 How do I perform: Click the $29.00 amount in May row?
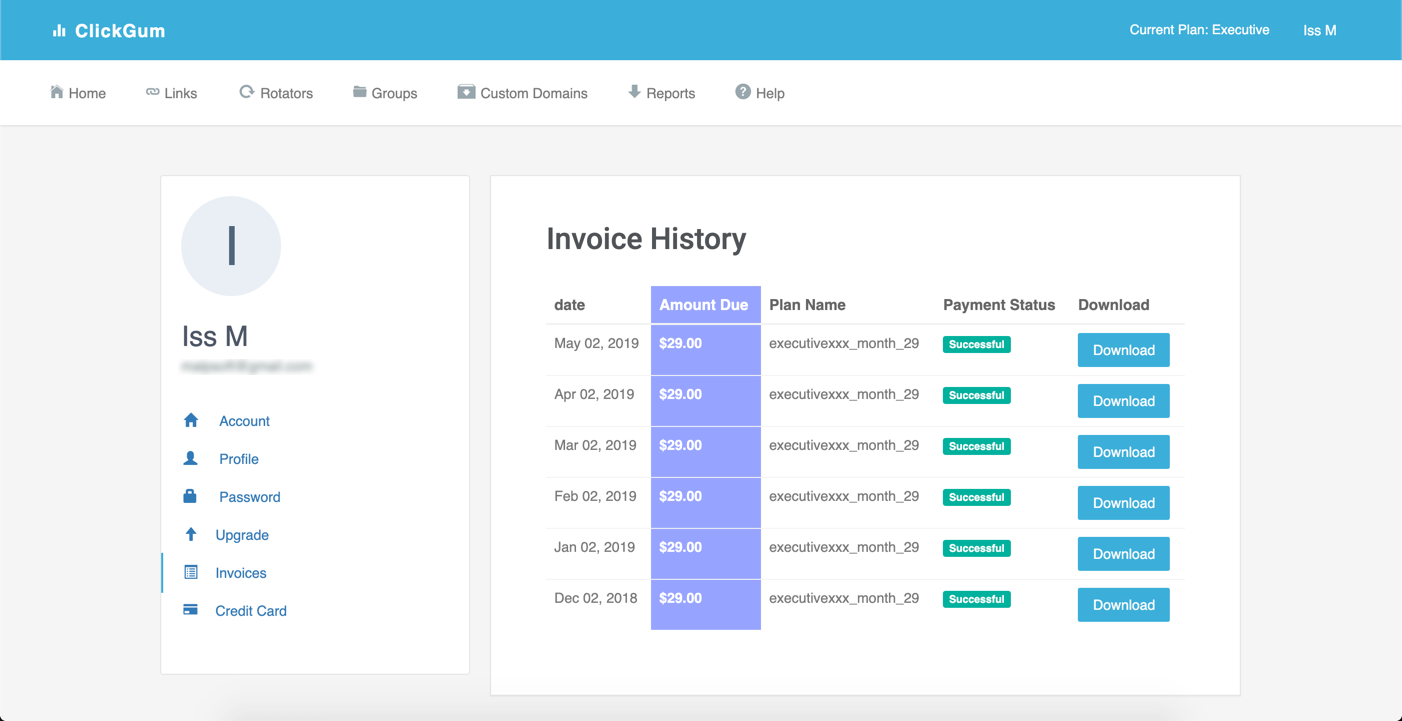tap(681, 343)
